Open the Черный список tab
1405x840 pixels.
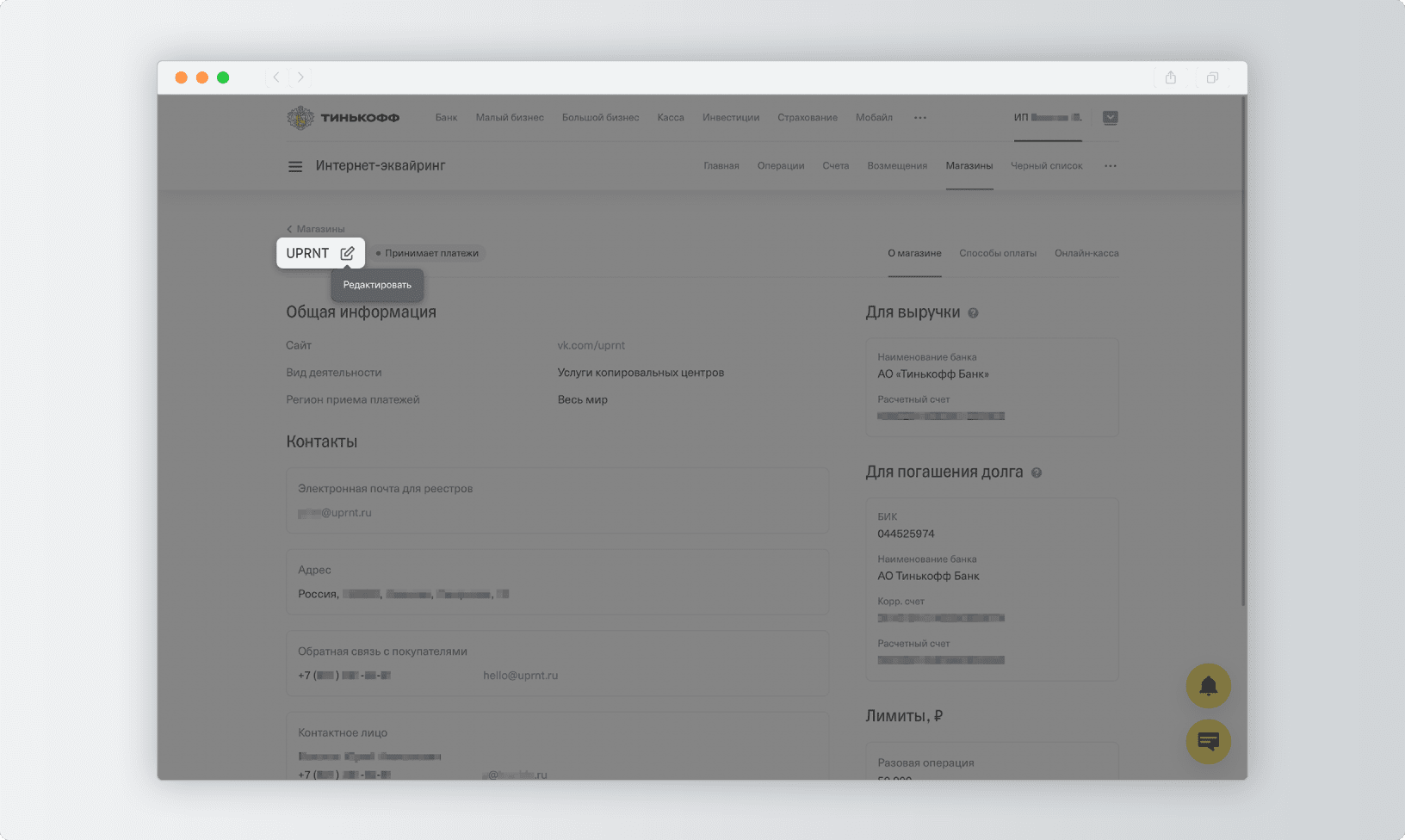[x=1047, y=166]
